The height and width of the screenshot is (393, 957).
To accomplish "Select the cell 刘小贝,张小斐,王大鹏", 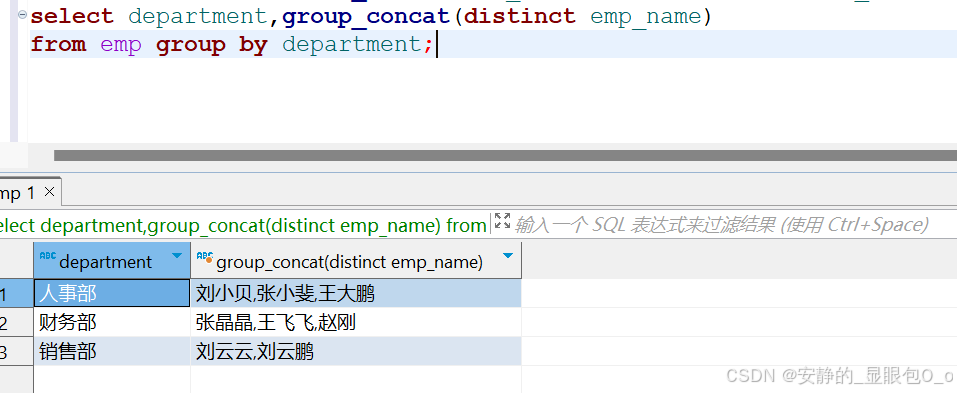I will (356, 294).
